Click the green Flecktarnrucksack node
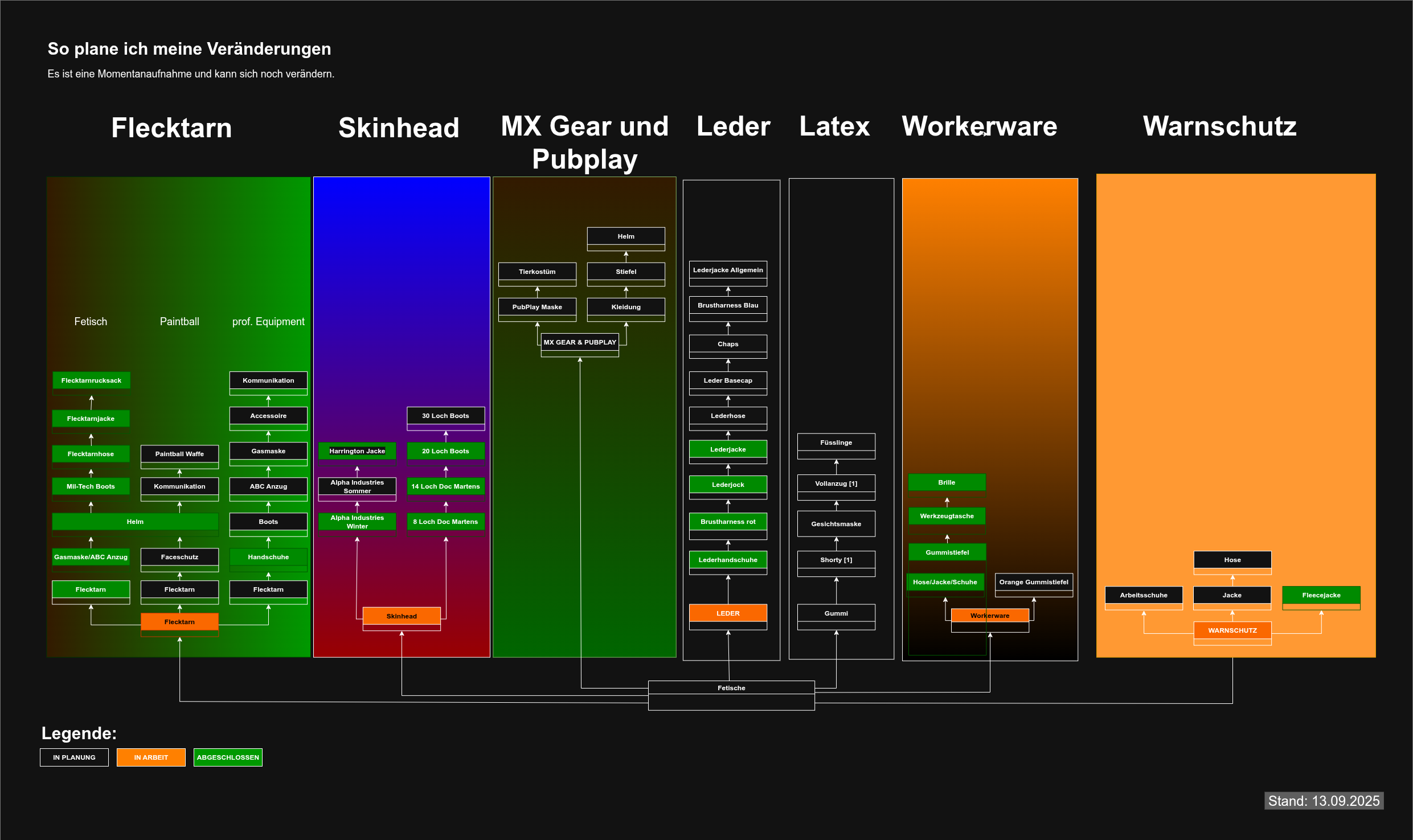The image size is (1413, 840). 91,380
